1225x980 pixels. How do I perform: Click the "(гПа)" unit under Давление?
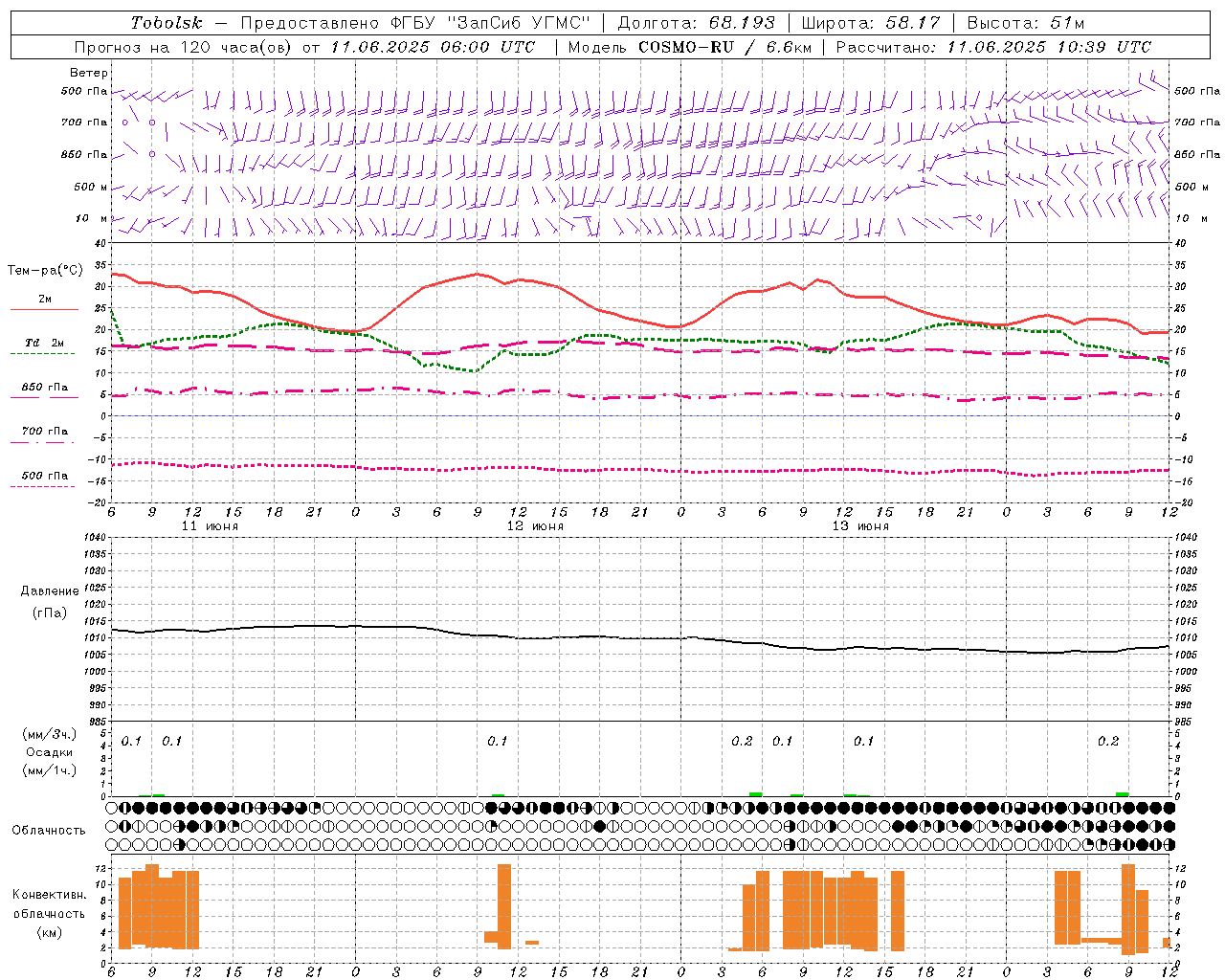click(50, 612)
